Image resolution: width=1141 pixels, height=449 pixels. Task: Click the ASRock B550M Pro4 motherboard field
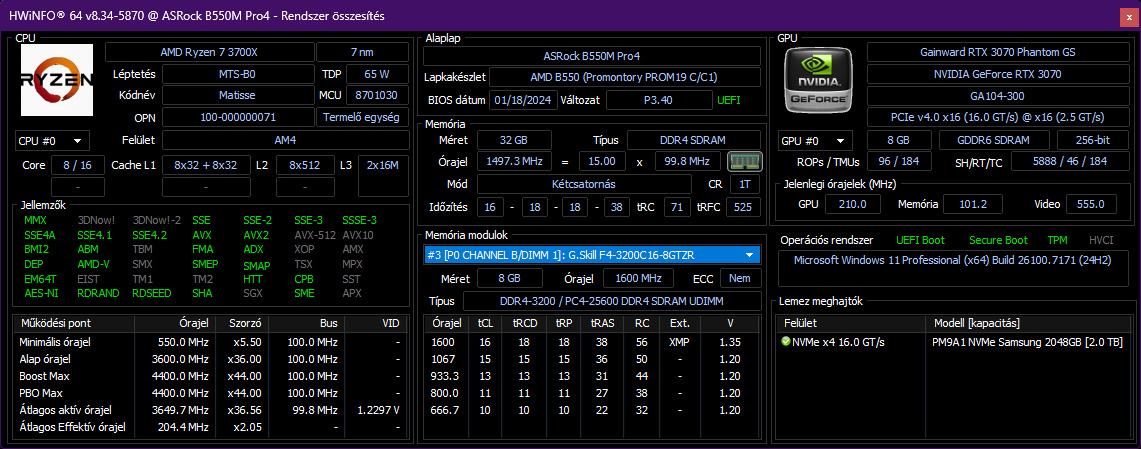592,56
